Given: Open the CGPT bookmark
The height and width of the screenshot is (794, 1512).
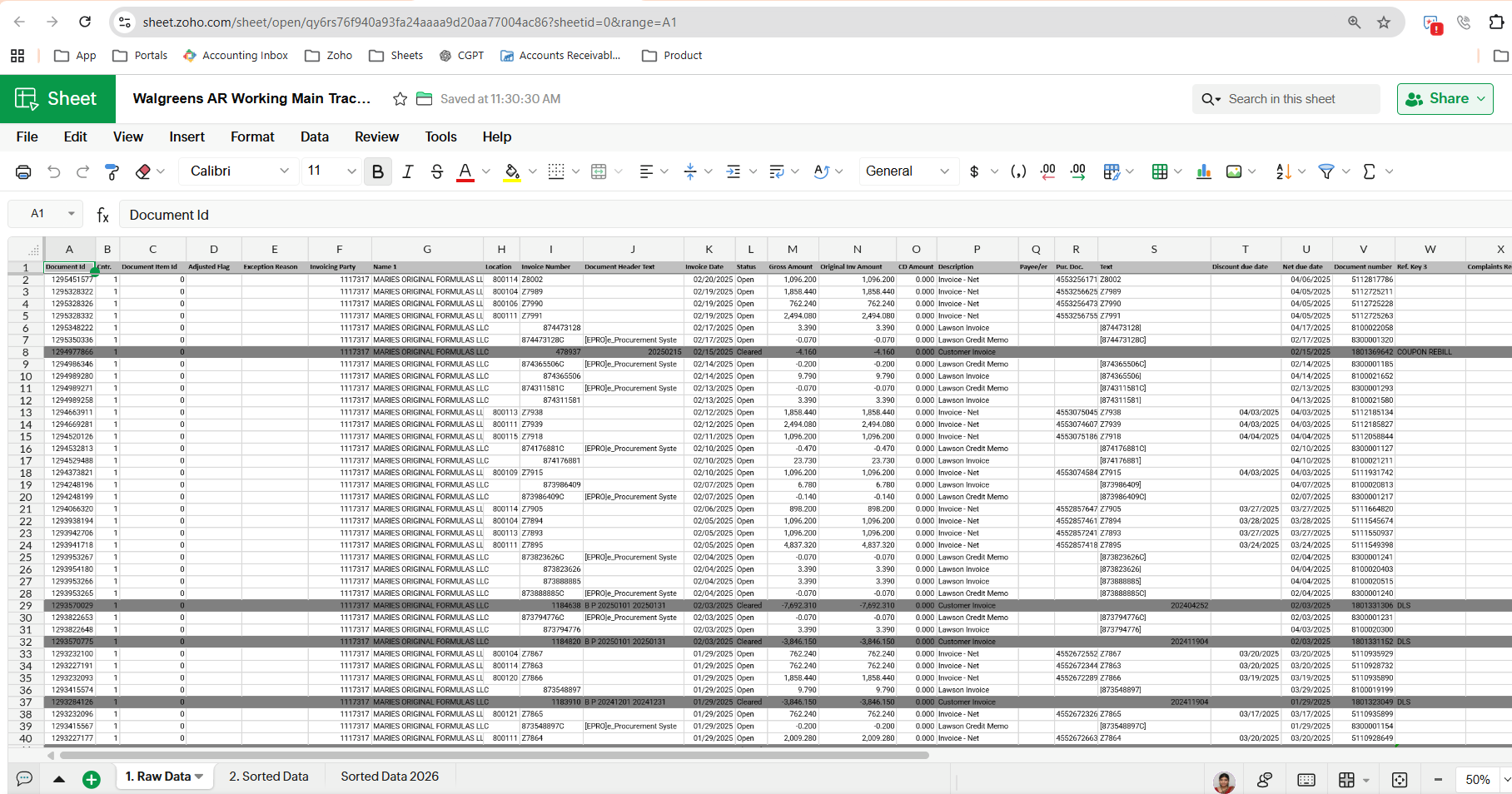Looking at the screenshot, I should 461,56.
